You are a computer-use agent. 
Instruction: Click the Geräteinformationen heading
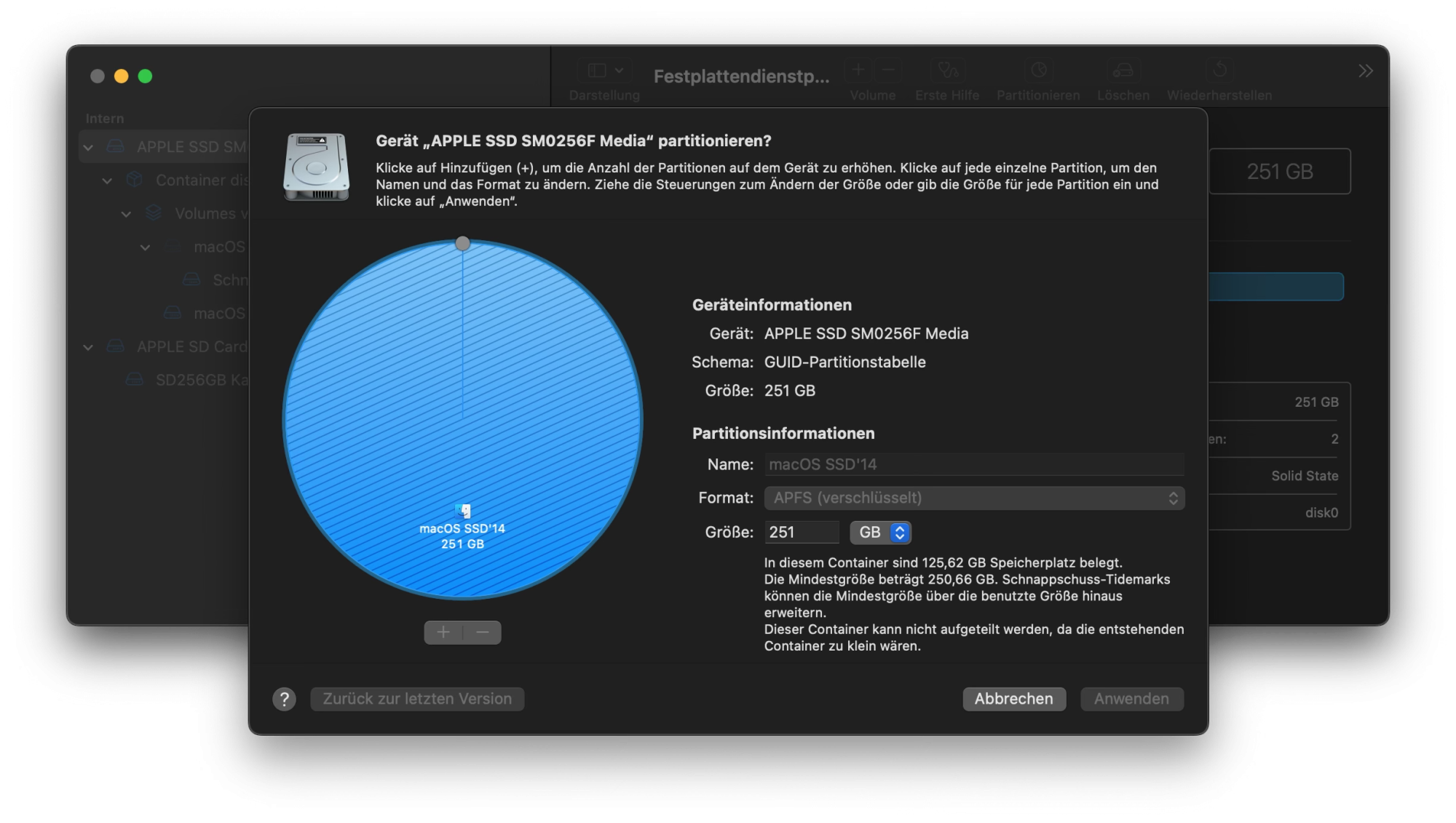click(x=772, y=305)
